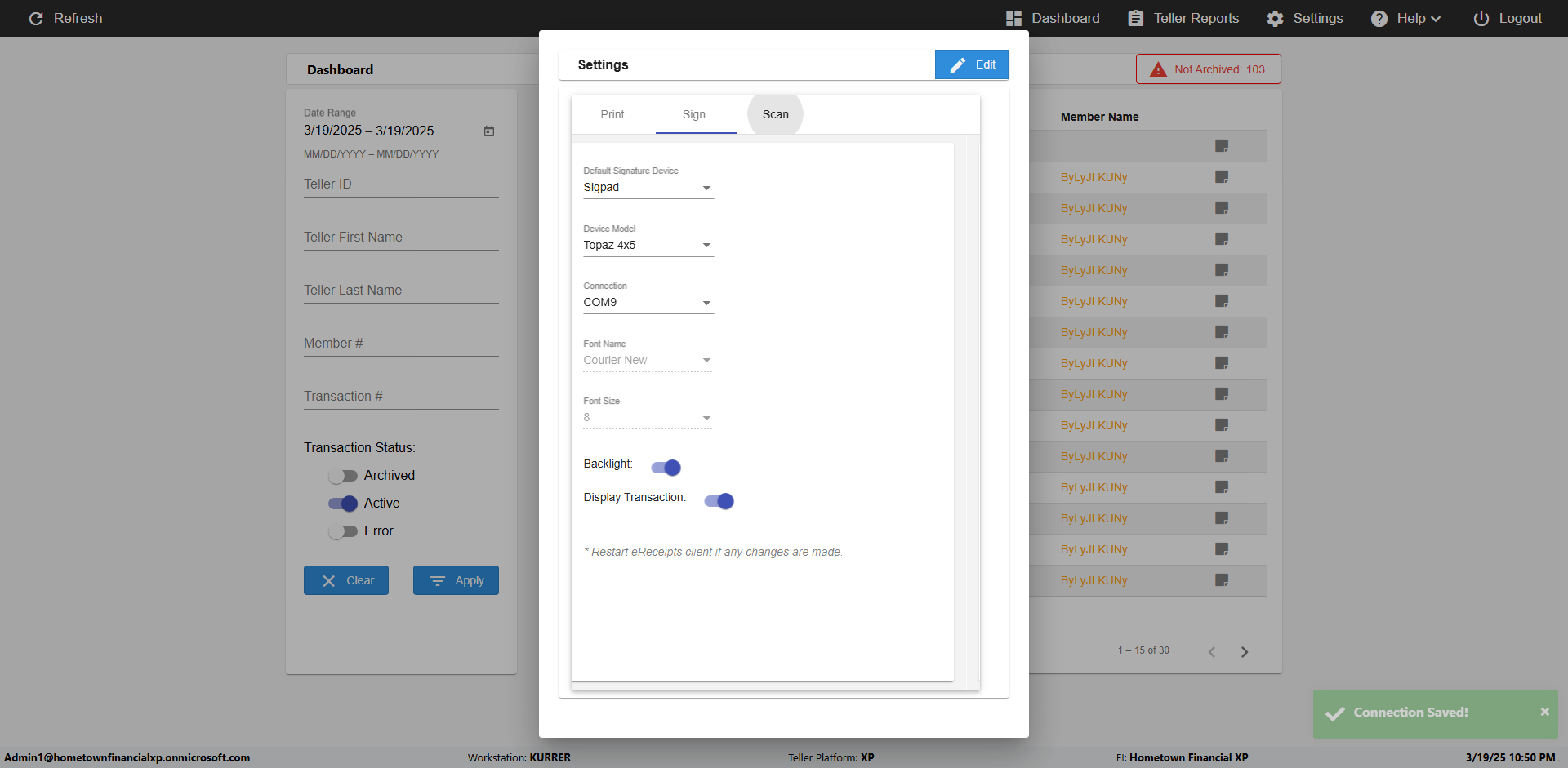This screenshot has height=768, width=1568.
Task: Click the Date Range input value
Action: tap(369, 131)
